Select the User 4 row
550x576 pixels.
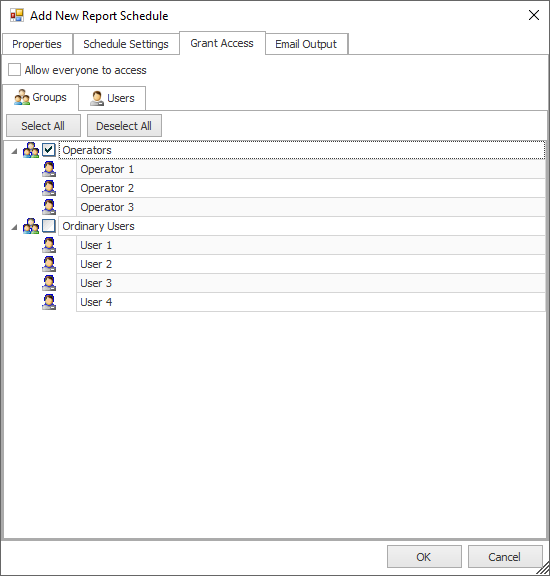(x=311, y=302)
